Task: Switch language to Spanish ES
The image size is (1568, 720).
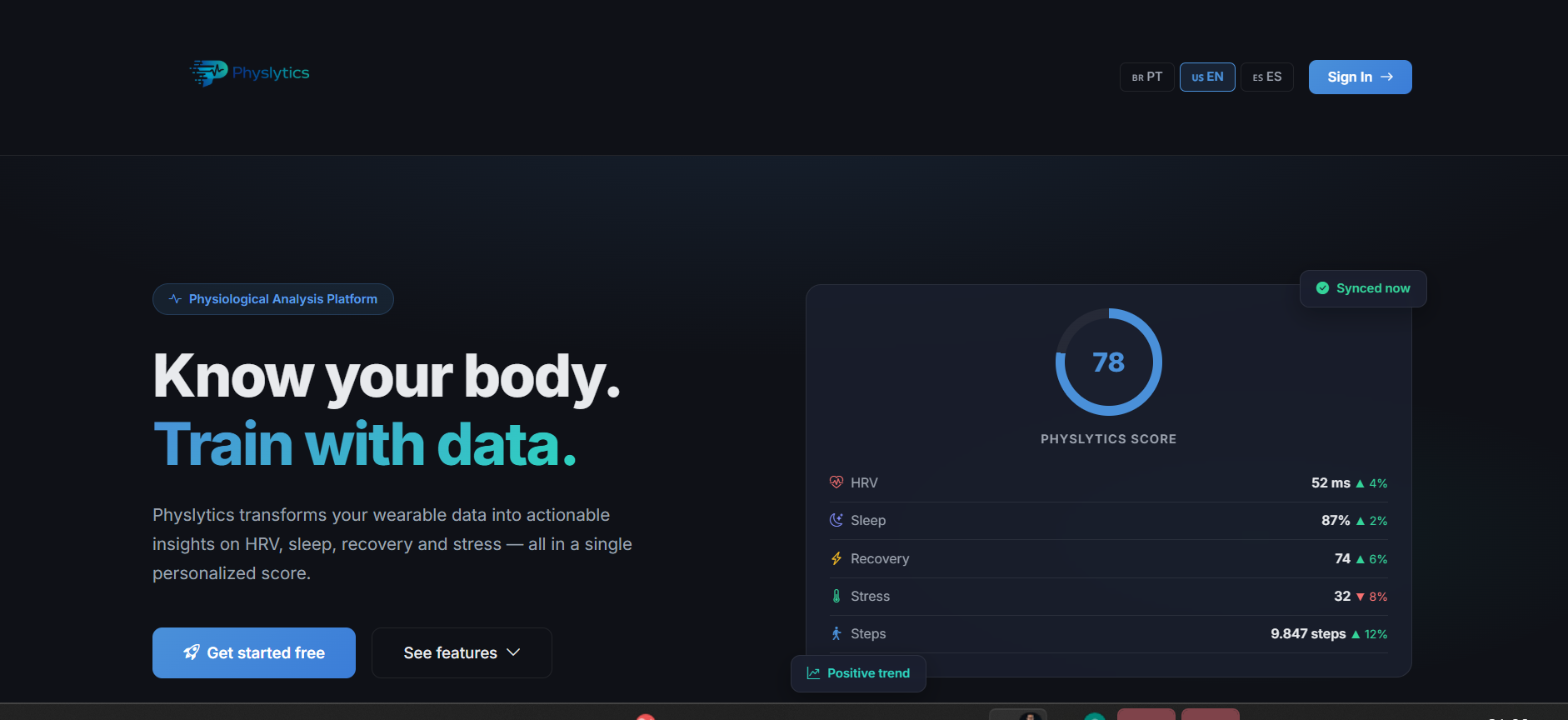Action: 1267,77
